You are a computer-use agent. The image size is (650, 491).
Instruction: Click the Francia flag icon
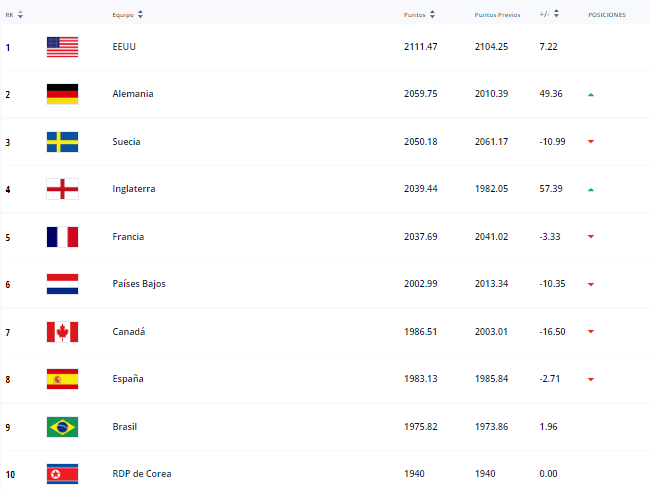62,237
